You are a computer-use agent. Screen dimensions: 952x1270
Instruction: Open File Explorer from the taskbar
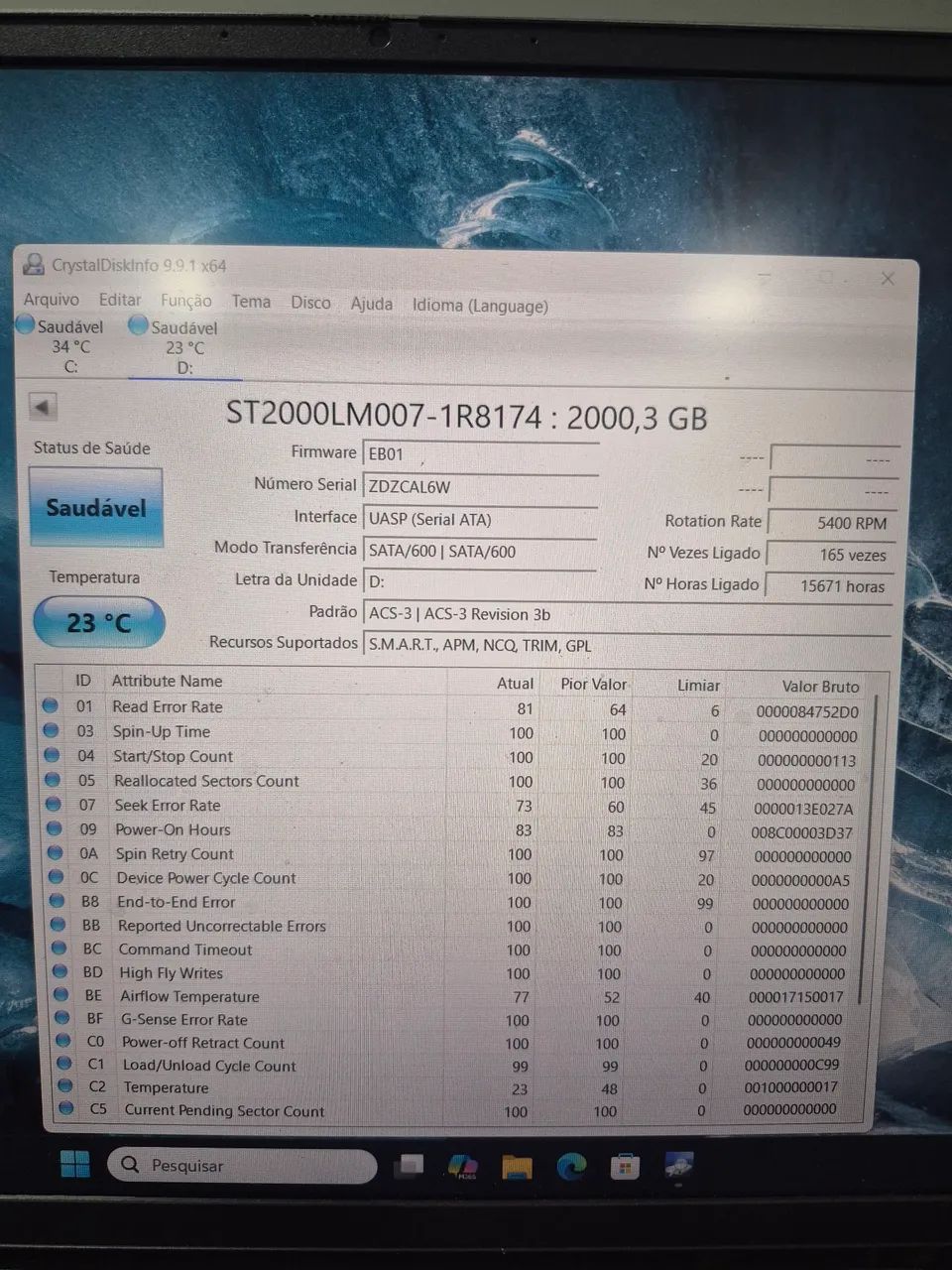(517, 1167)
